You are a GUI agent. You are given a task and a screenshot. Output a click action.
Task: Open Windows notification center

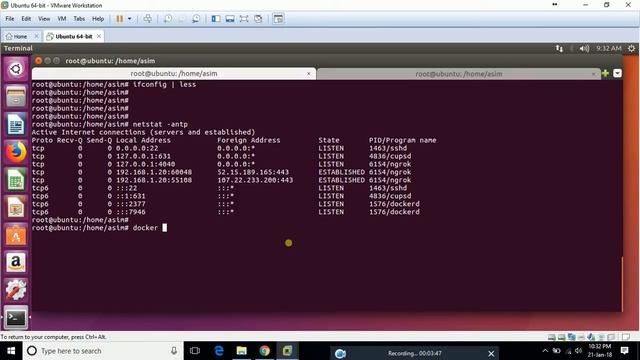click(624, 351)
